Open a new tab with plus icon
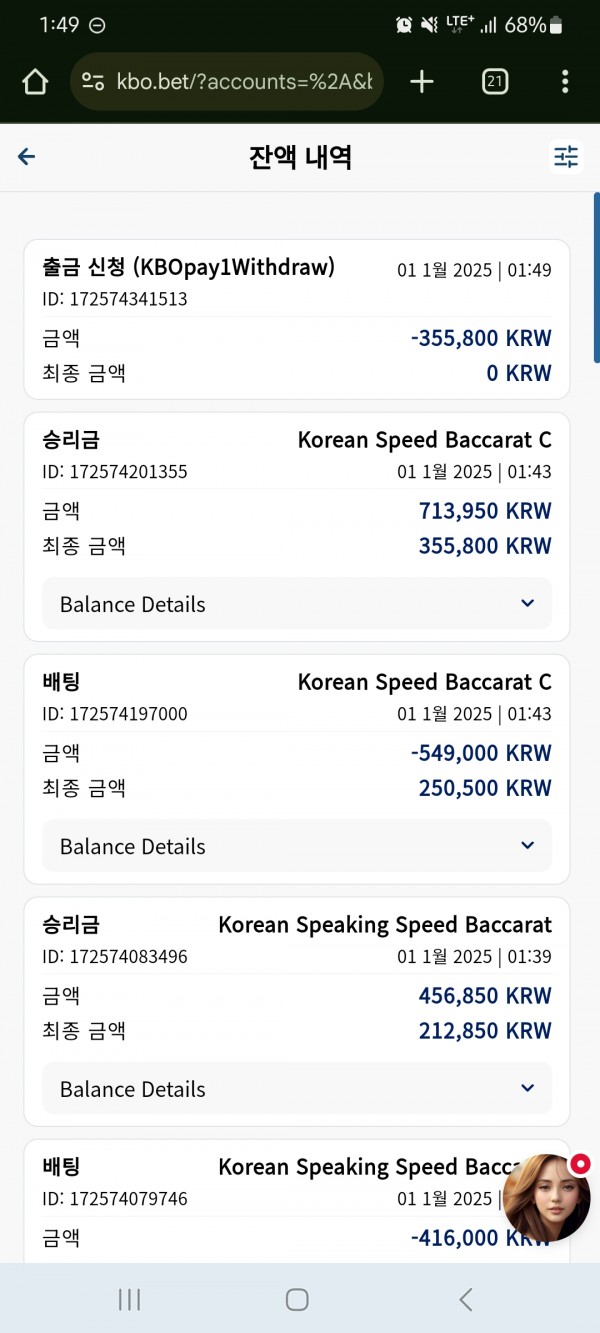600x1333 pixels. pos(422,82)
